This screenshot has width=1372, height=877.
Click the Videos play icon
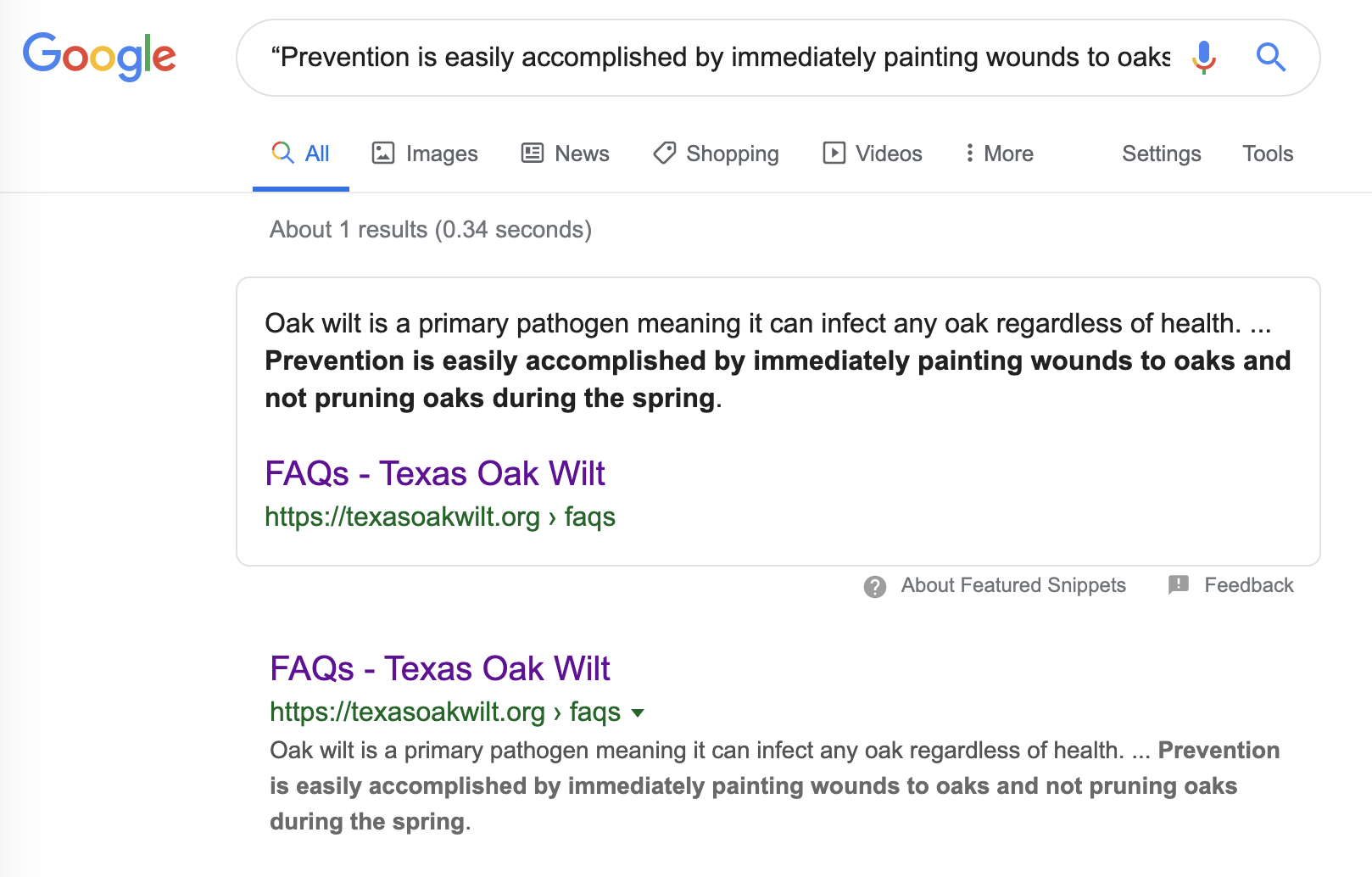click(834, 153)
